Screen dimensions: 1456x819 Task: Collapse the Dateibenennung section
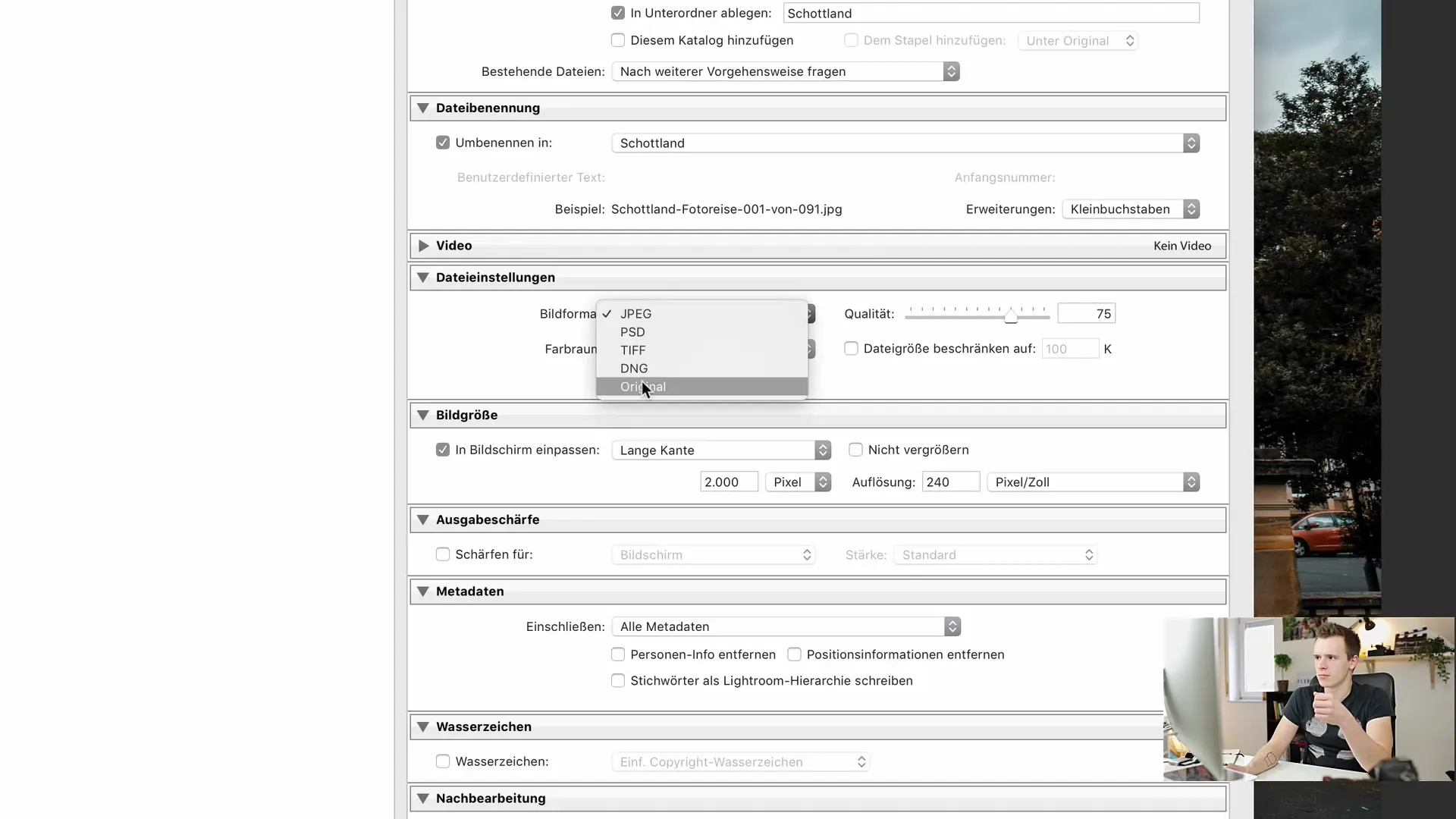click(x=423, y=108)
